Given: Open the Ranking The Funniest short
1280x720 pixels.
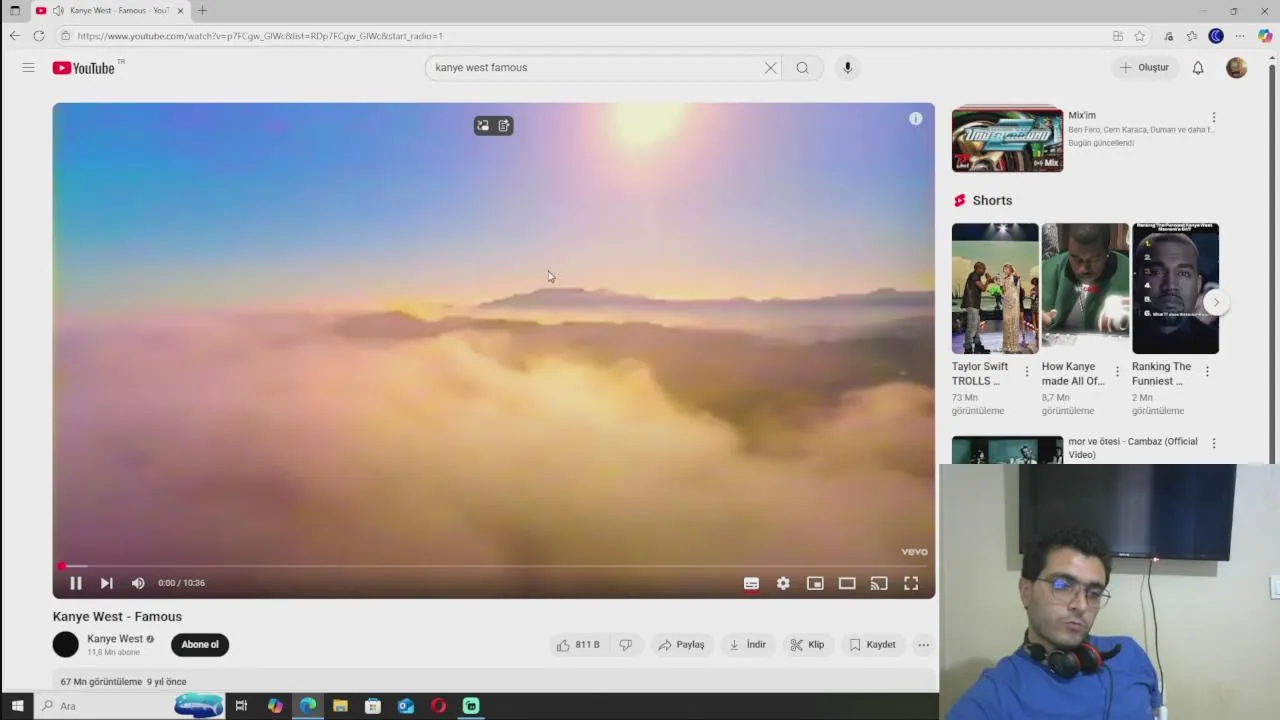Looking at the screenshot, I should point(1175,289).
